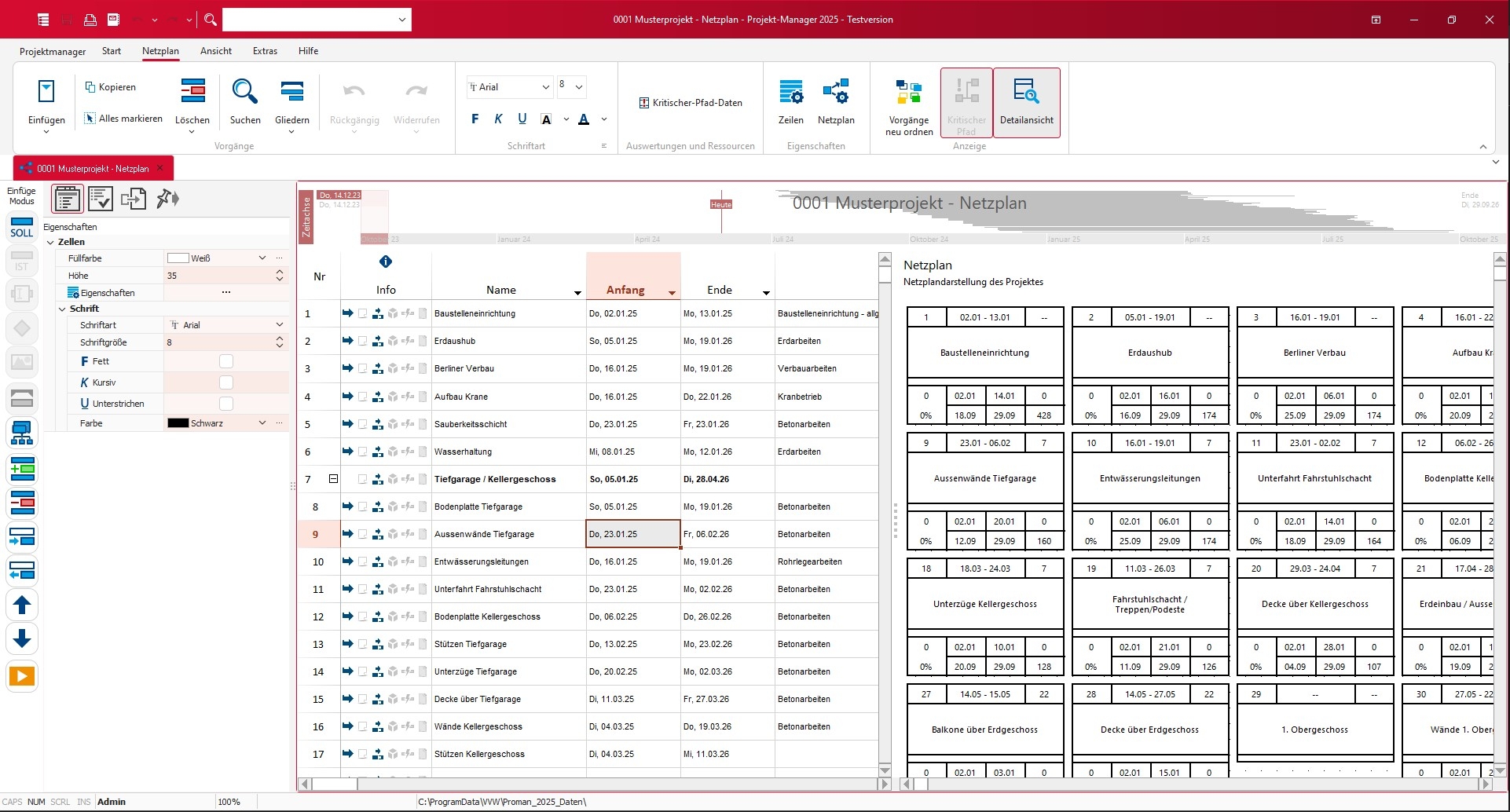Check the Unterstrichen checkbox
Image resolution: width=1510 pixels, height=812 pixels.
[226, 404]
